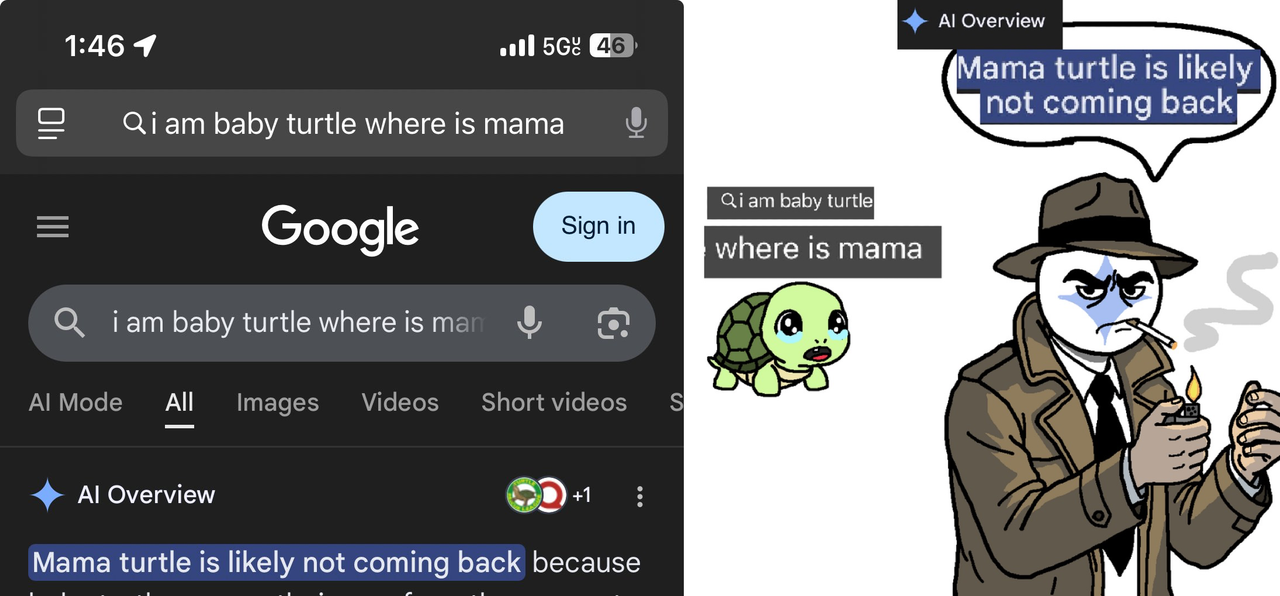Viewport: 1280px width, 596px height.
Task: Switch to Short videos tab
Action: coord(554,402)
